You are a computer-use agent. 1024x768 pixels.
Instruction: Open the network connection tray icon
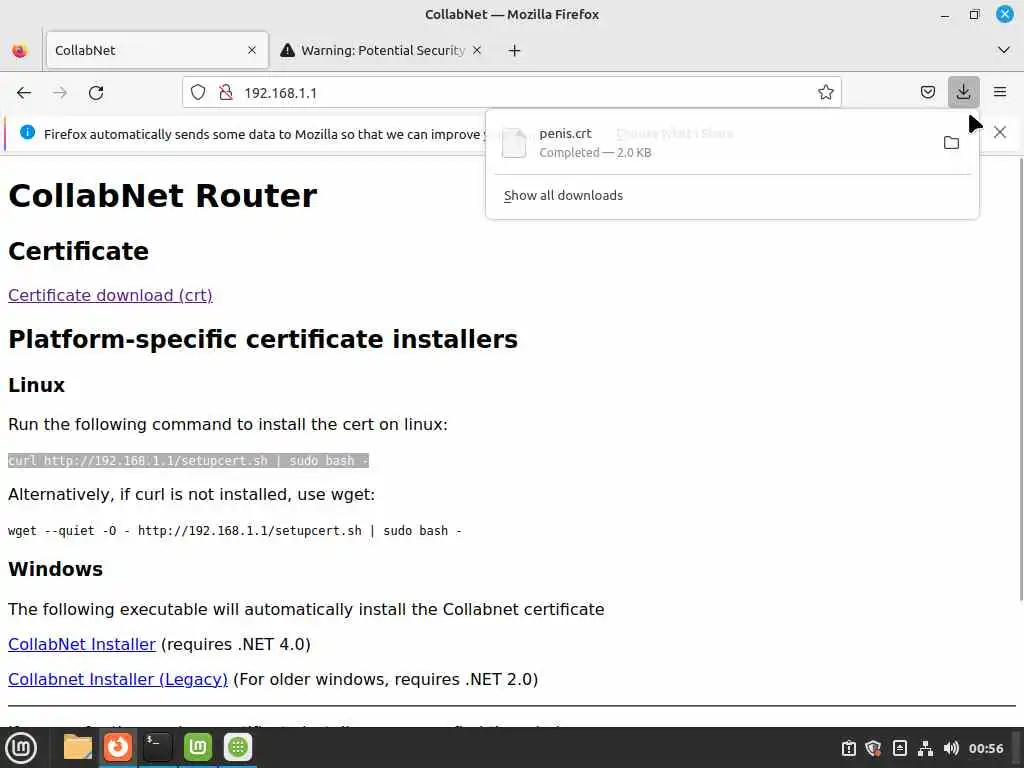925,748
